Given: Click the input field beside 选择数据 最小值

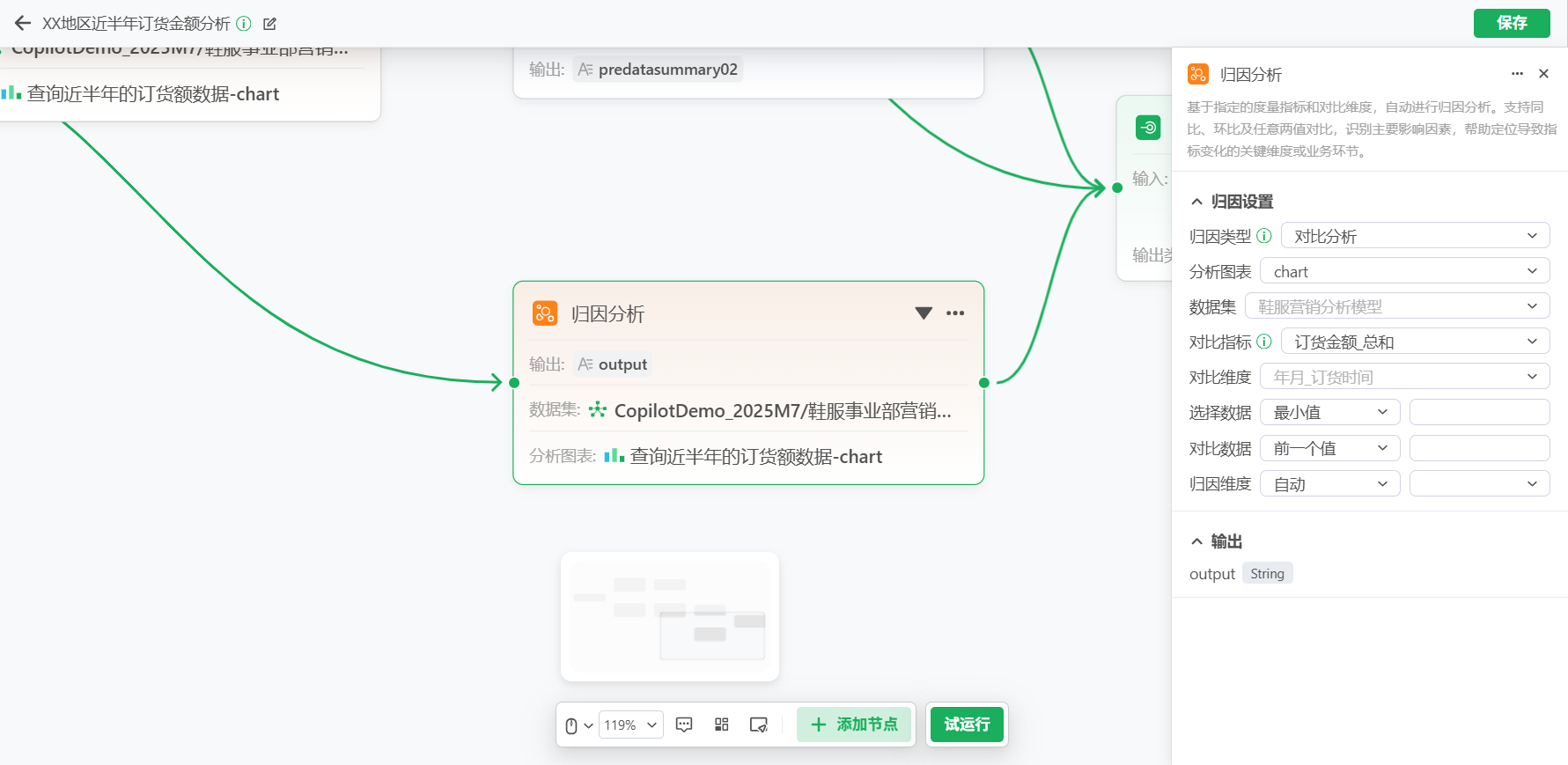Looking at the screenshot, I should click(1479, 412).
